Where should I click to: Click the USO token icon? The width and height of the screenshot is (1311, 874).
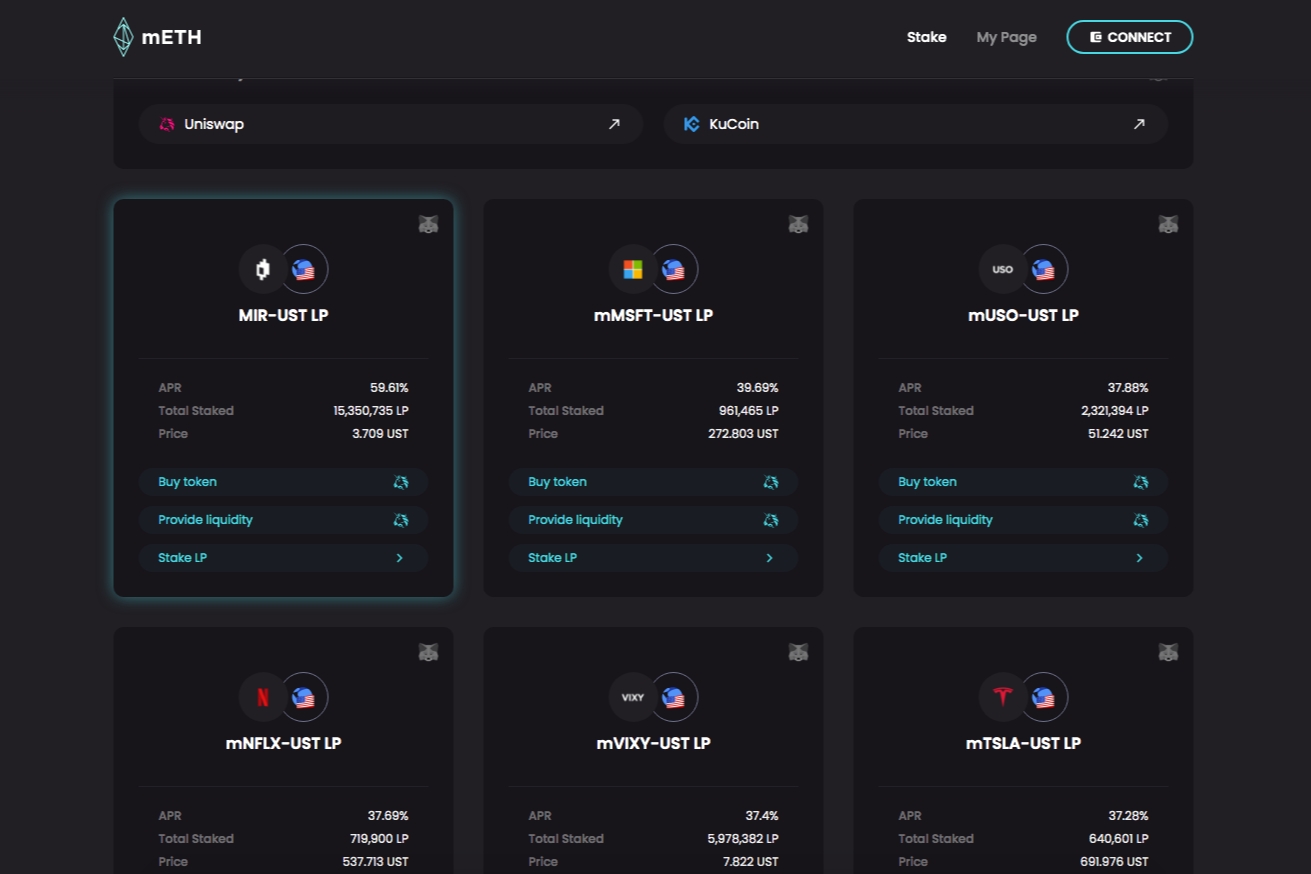tap(1003, 269)
